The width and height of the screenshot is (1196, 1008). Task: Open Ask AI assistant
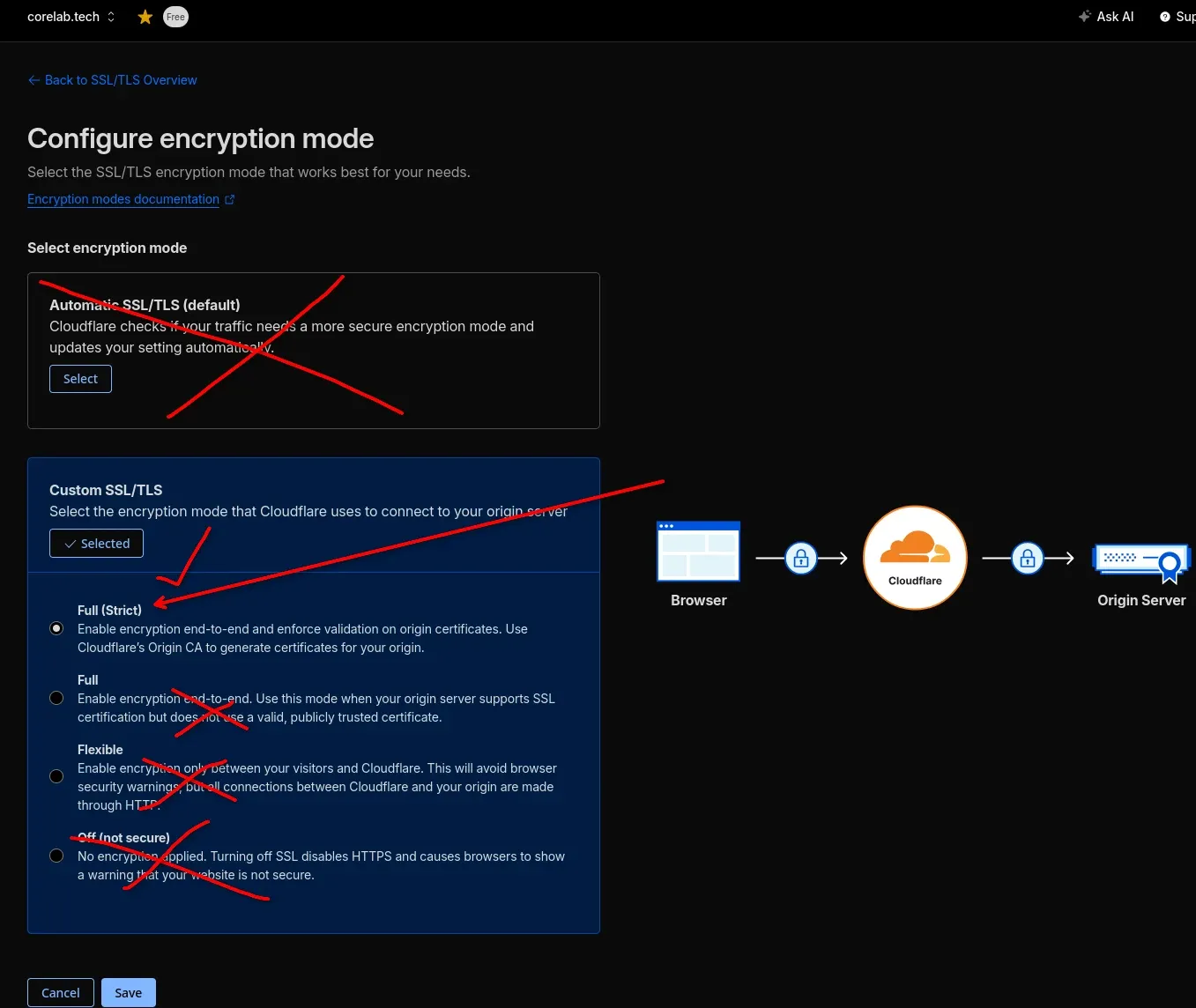[1106, 17]
